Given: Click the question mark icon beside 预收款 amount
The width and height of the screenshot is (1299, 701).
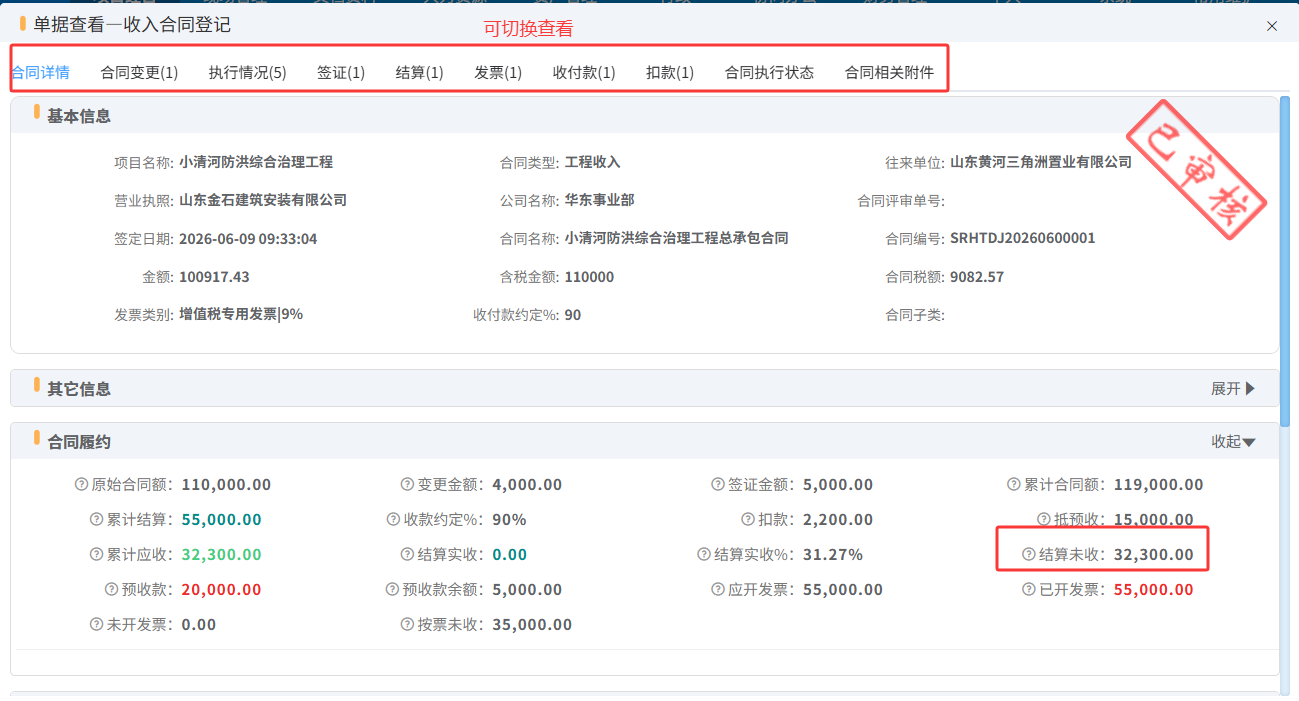Looking at the screenshot, I should point(112,589).
